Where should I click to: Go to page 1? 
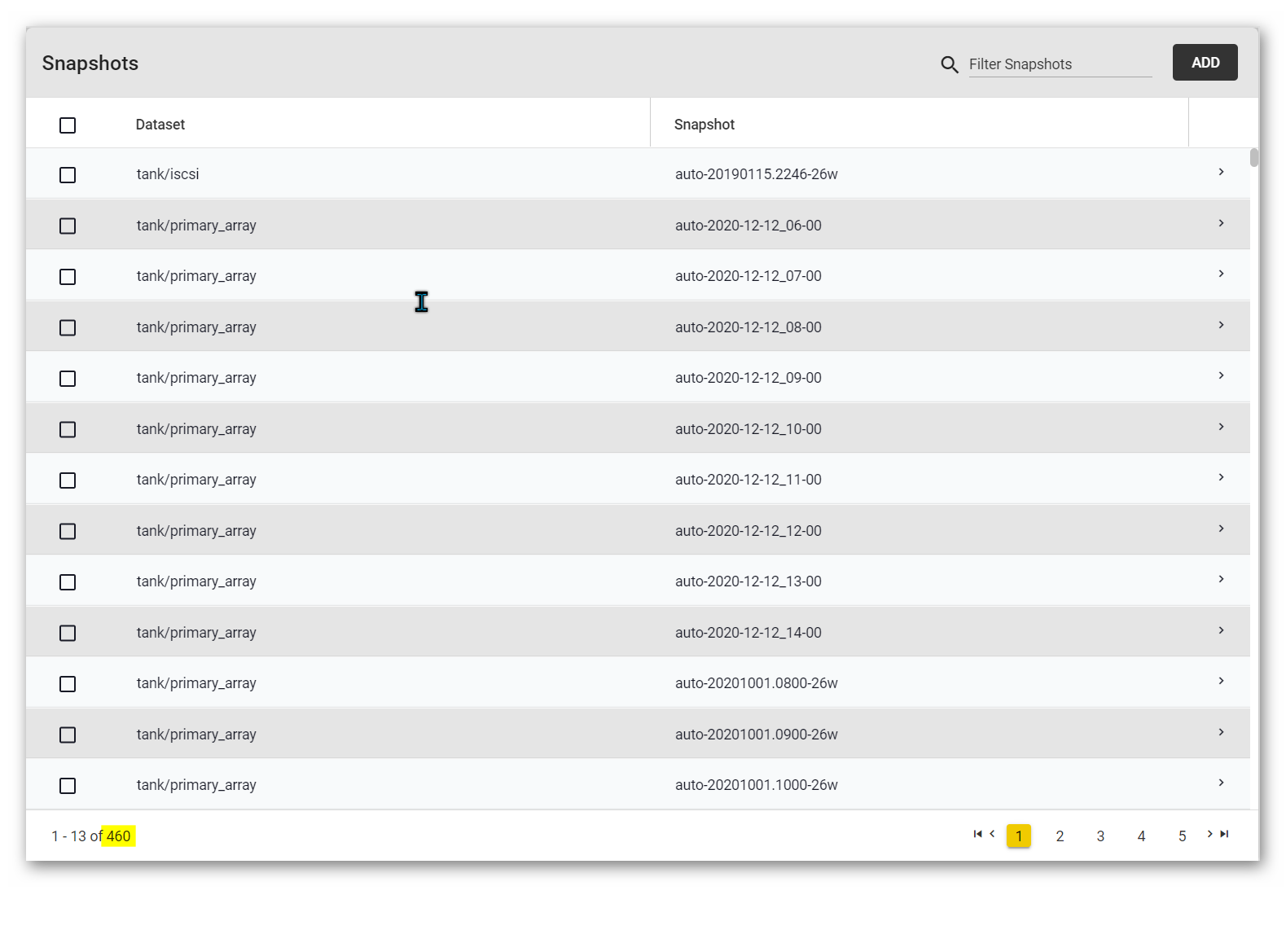click(x=1019, y=836)
